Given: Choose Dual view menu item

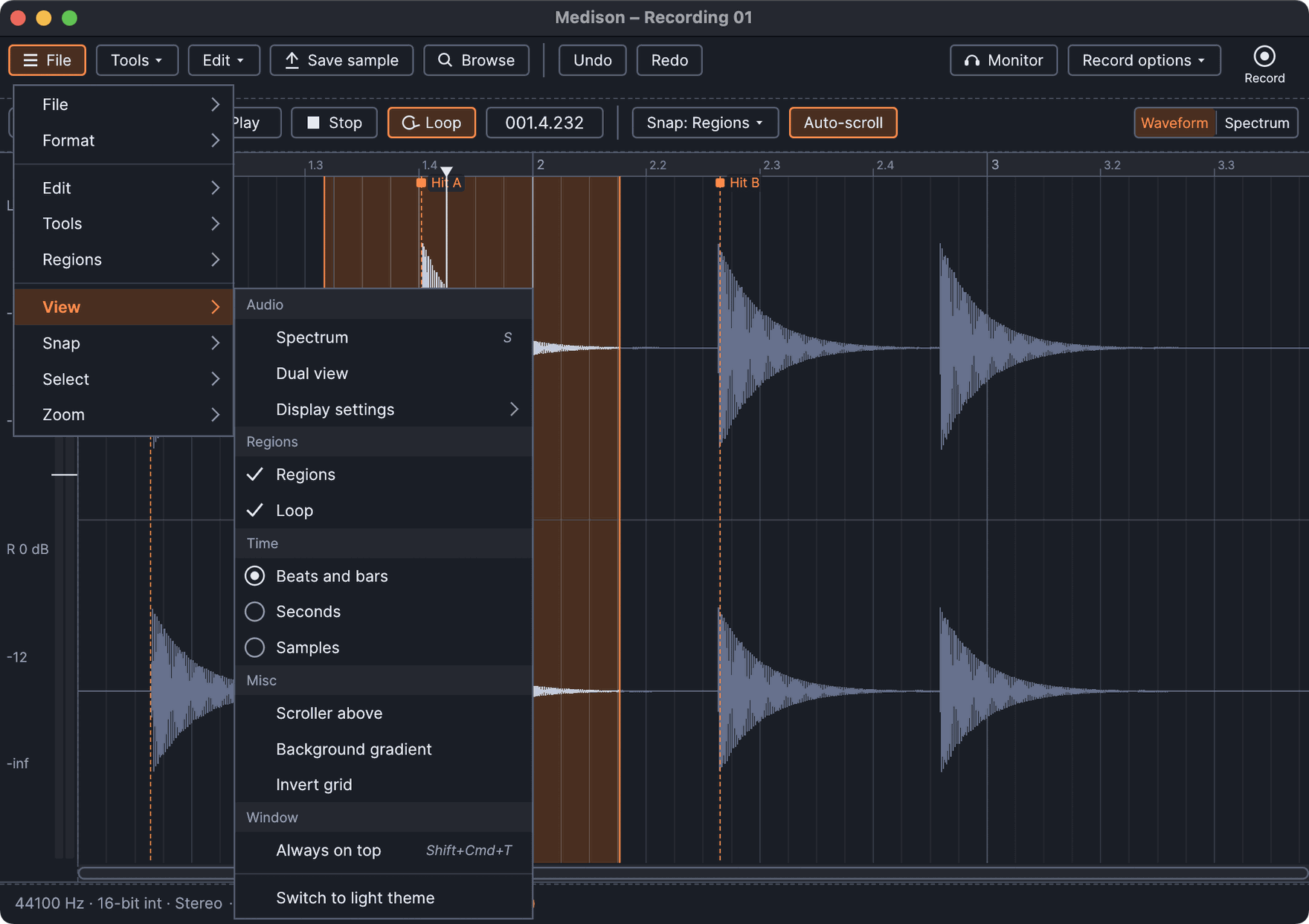Looking at the screenshot, I should click(x=383, y=373).
